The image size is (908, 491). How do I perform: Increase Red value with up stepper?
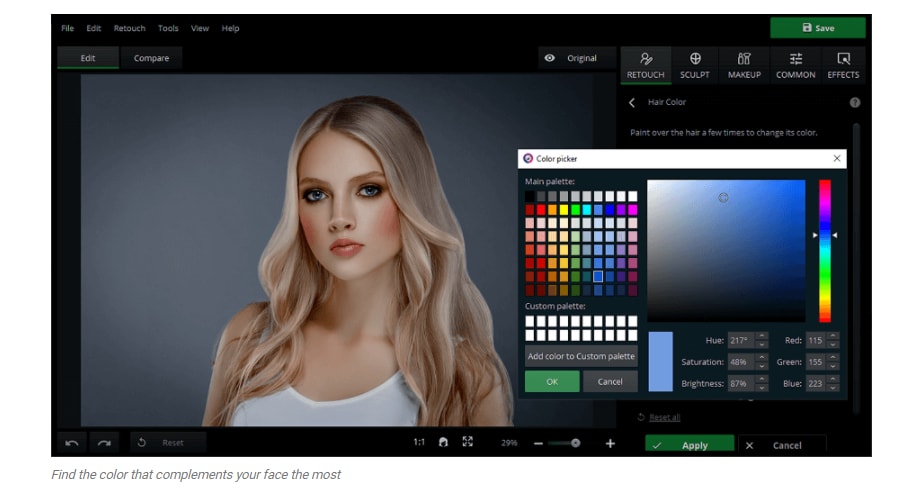833,336
